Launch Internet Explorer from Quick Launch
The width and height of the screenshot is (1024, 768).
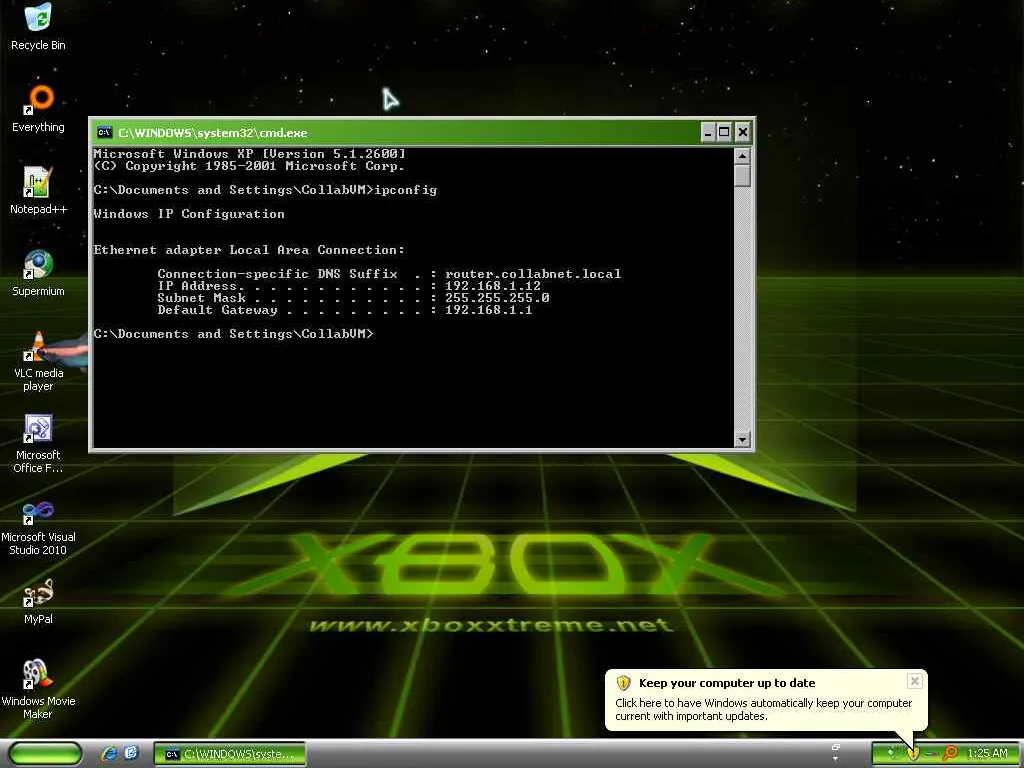pos(109,754)
